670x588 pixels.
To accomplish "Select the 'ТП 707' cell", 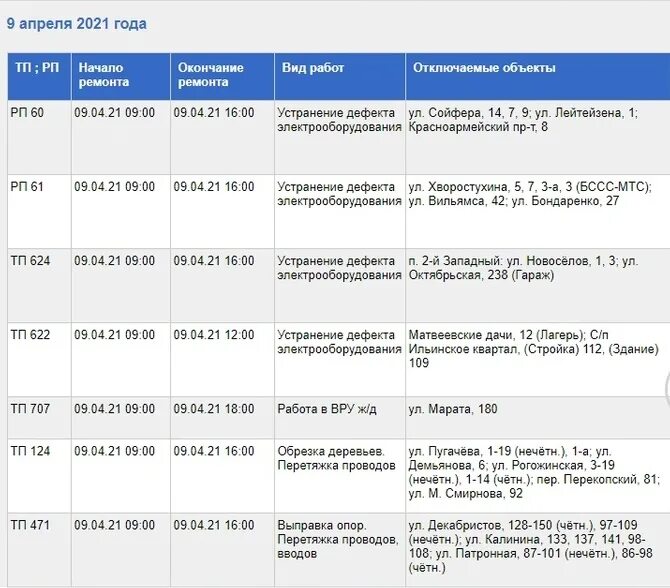I will click(39, 417).
